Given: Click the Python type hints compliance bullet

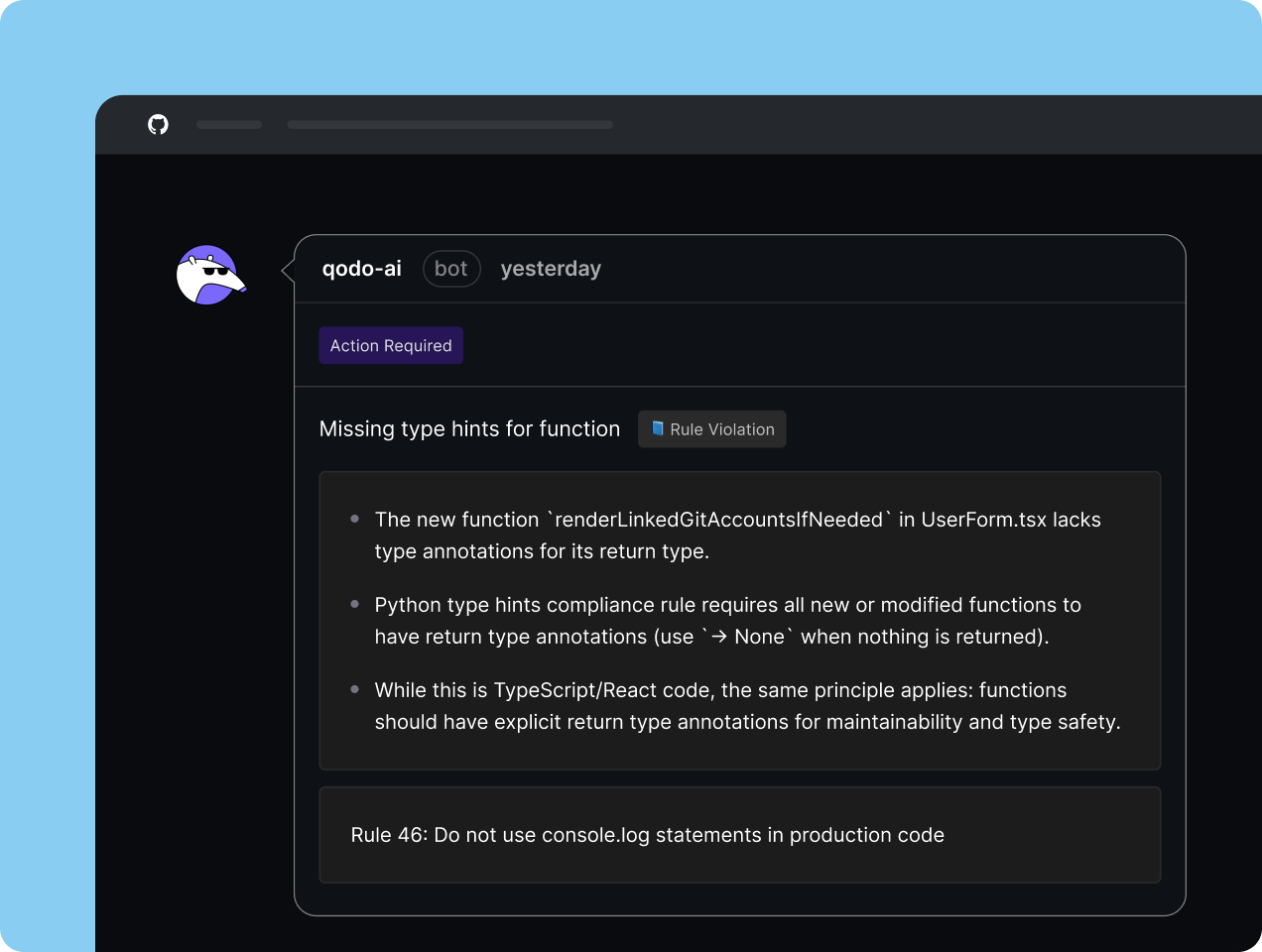Looking at the screenshot, I should [x=727, y=621].
